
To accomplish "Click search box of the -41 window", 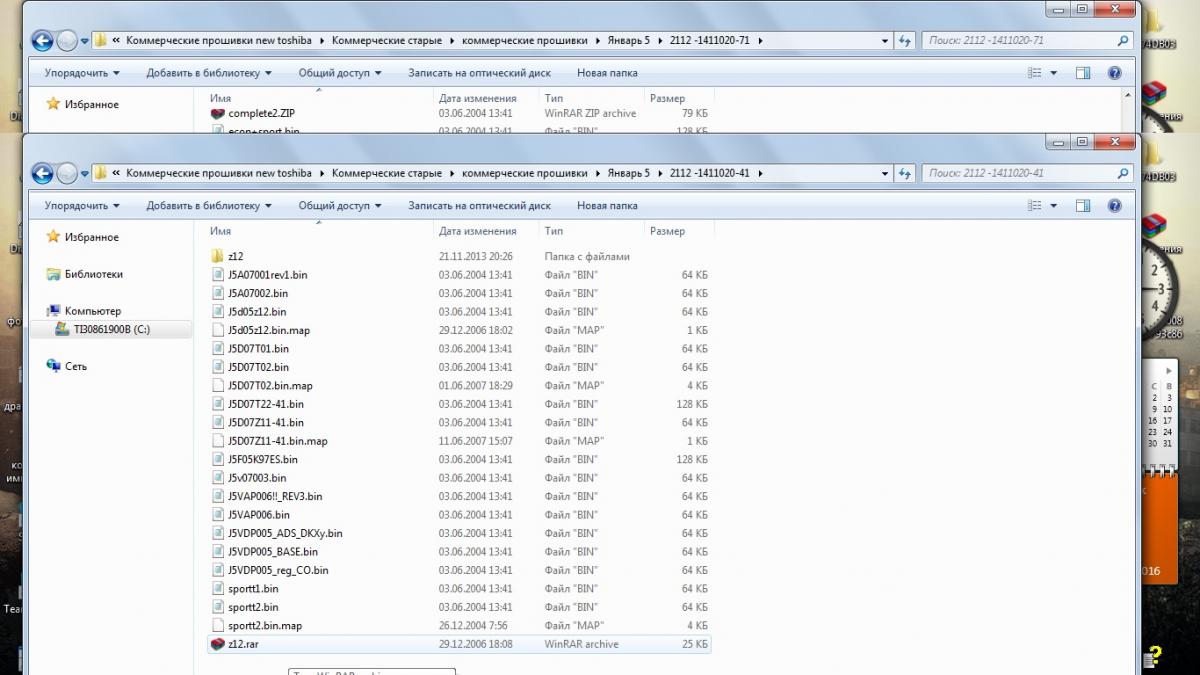I will [1026, 173].
